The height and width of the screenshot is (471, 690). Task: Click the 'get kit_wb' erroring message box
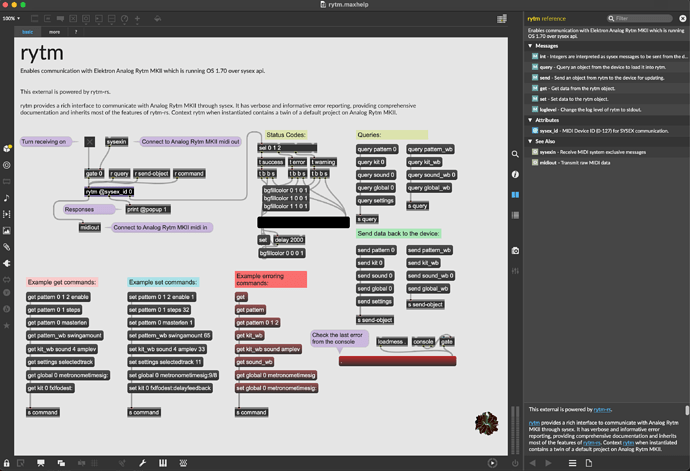250,335
